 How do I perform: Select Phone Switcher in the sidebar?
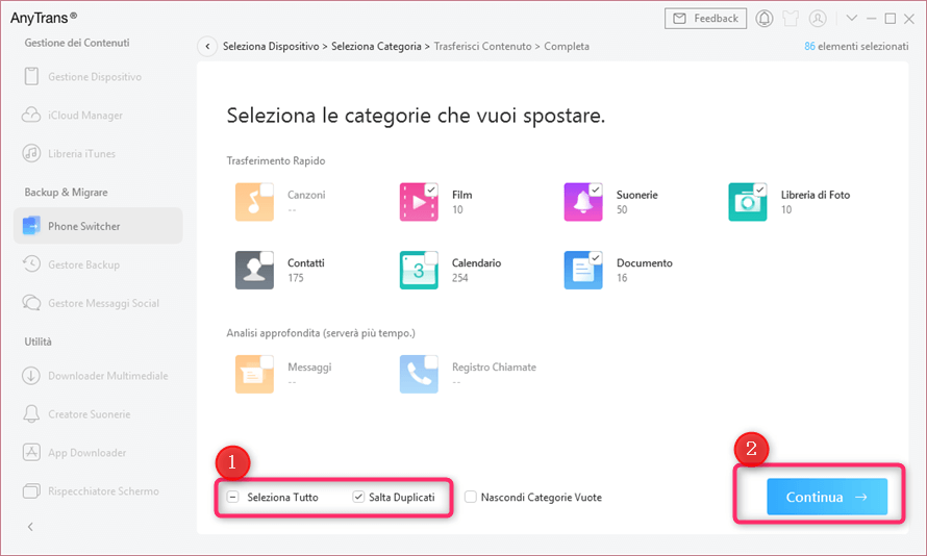point(84,226)
